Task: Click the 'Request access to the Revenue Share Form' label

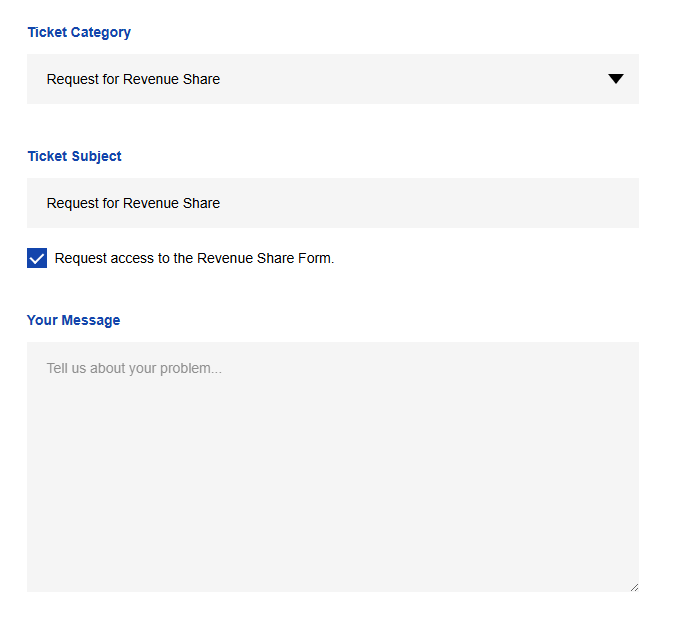Action: pyautogui.click(x=194, y=258)
